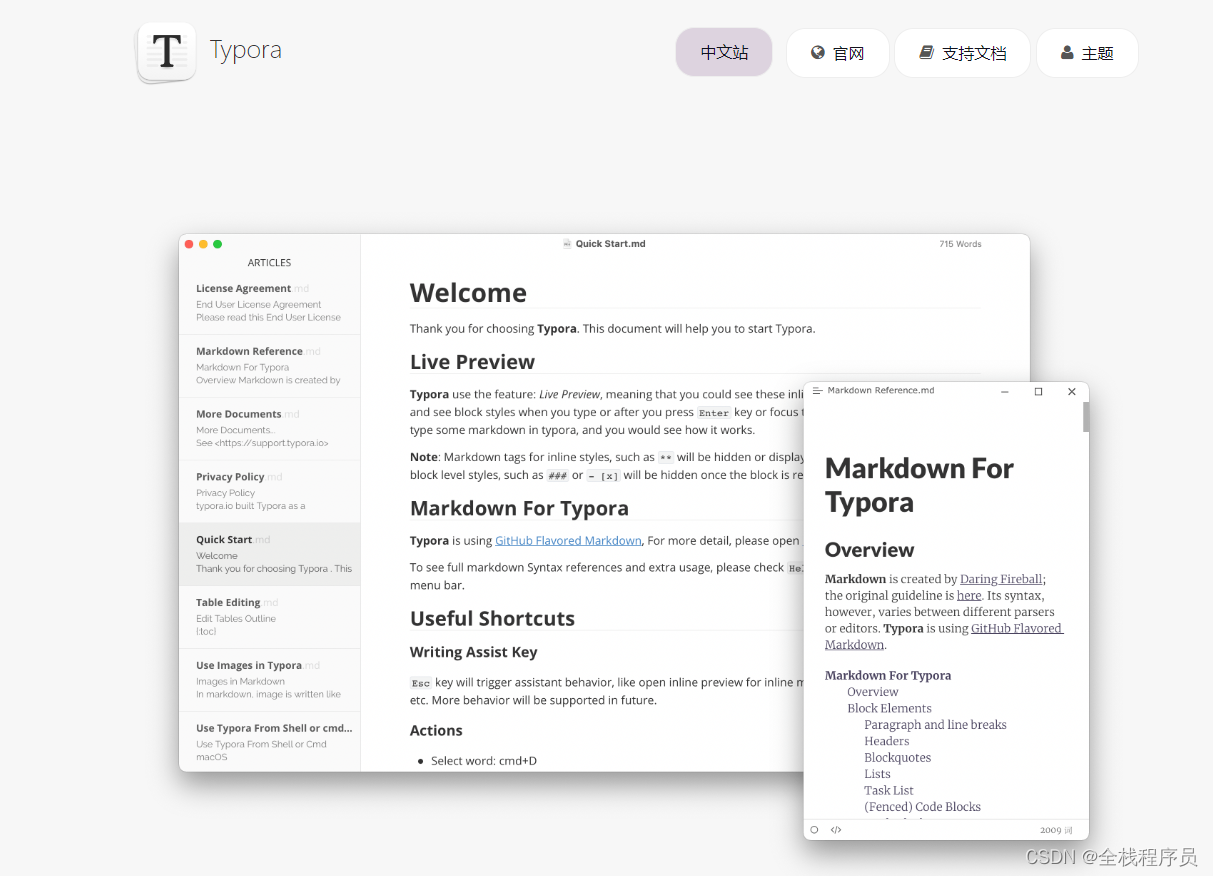
Task: Click the Useful Shortcuts heading
Action: tap(492, 618)
